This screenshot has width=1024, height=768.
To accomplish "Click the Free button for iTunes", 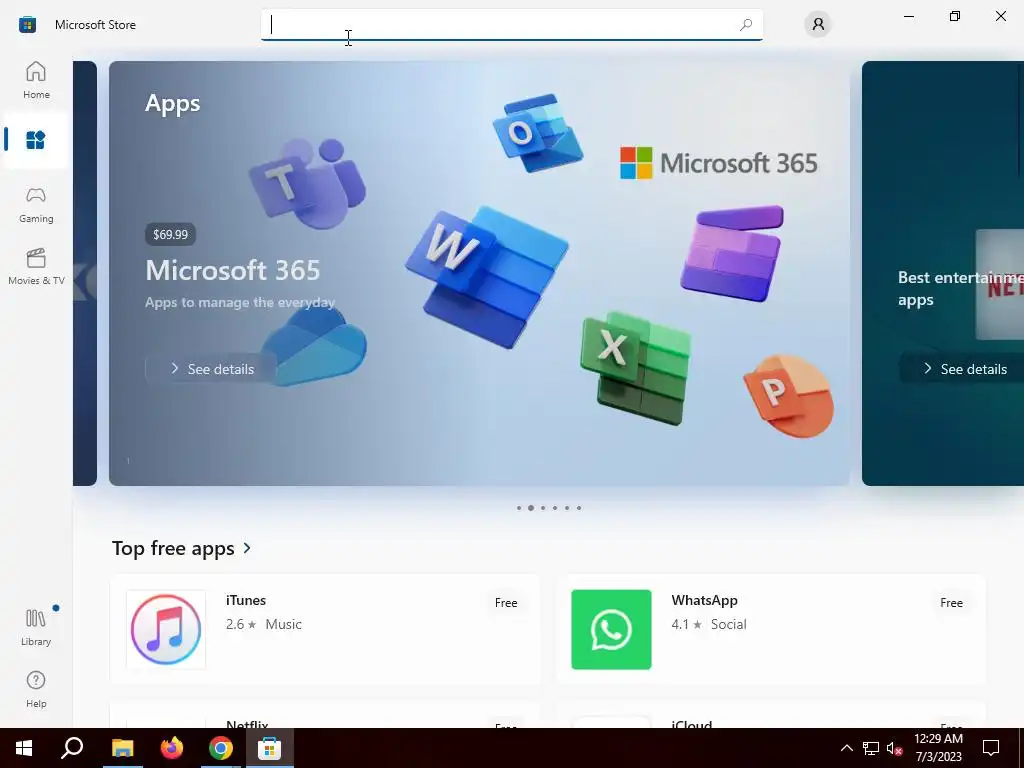I will 506,603.
